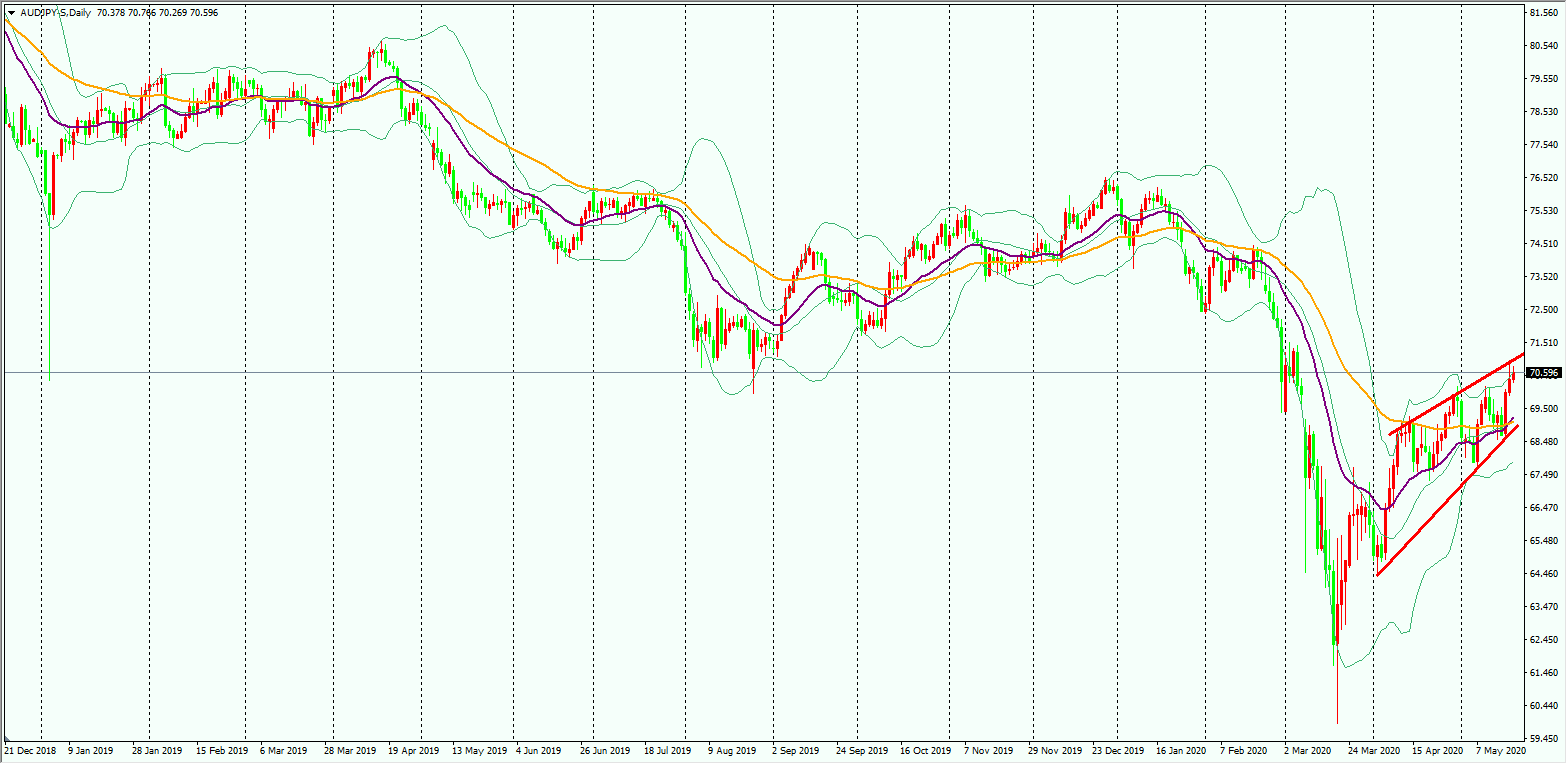Click the 16 Oct 2019 date label

click(925, 749)
